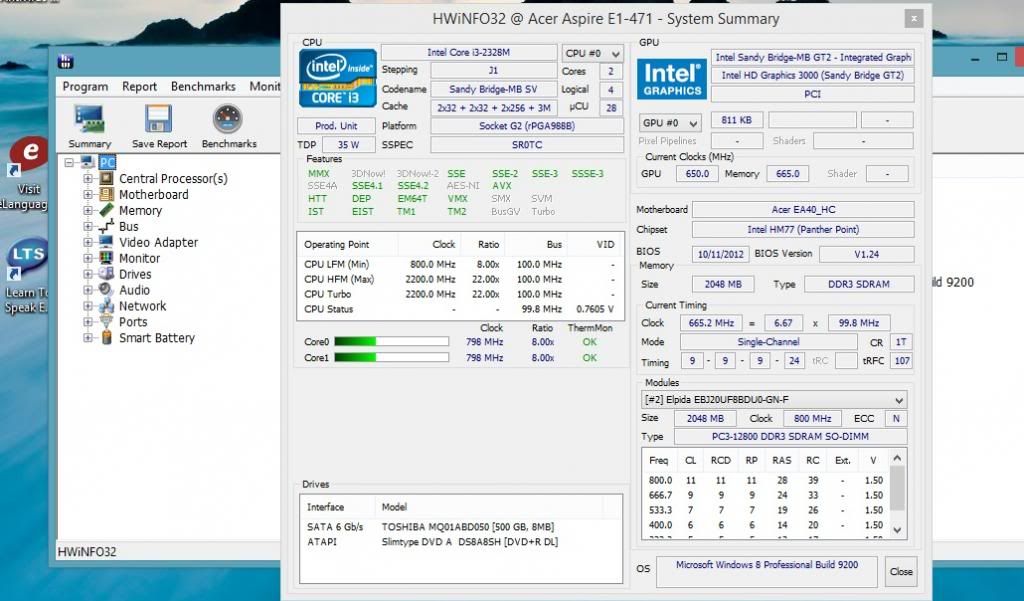Click the Prod. Unit button
Screen dimensions: 1024x601
click(336, 126)
